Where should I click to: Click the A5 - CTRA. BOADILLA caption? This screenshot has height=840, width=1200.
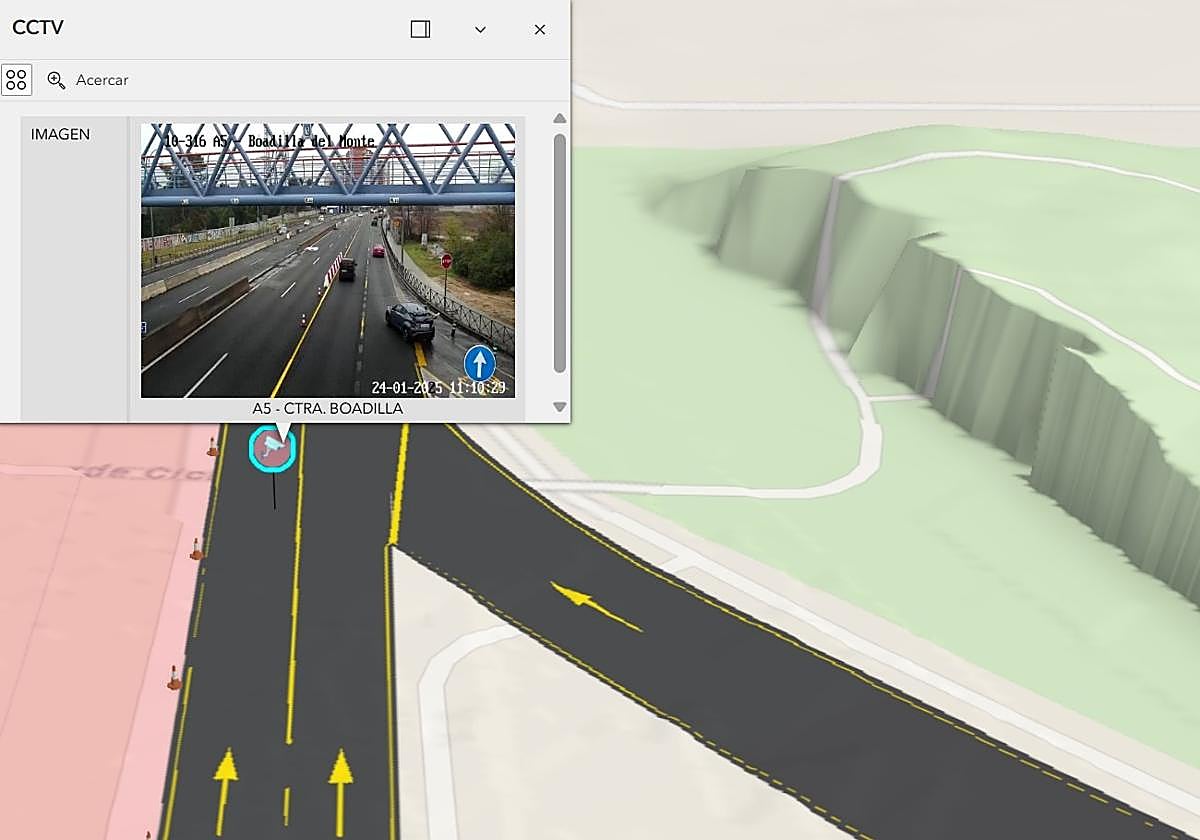(327, 409)
